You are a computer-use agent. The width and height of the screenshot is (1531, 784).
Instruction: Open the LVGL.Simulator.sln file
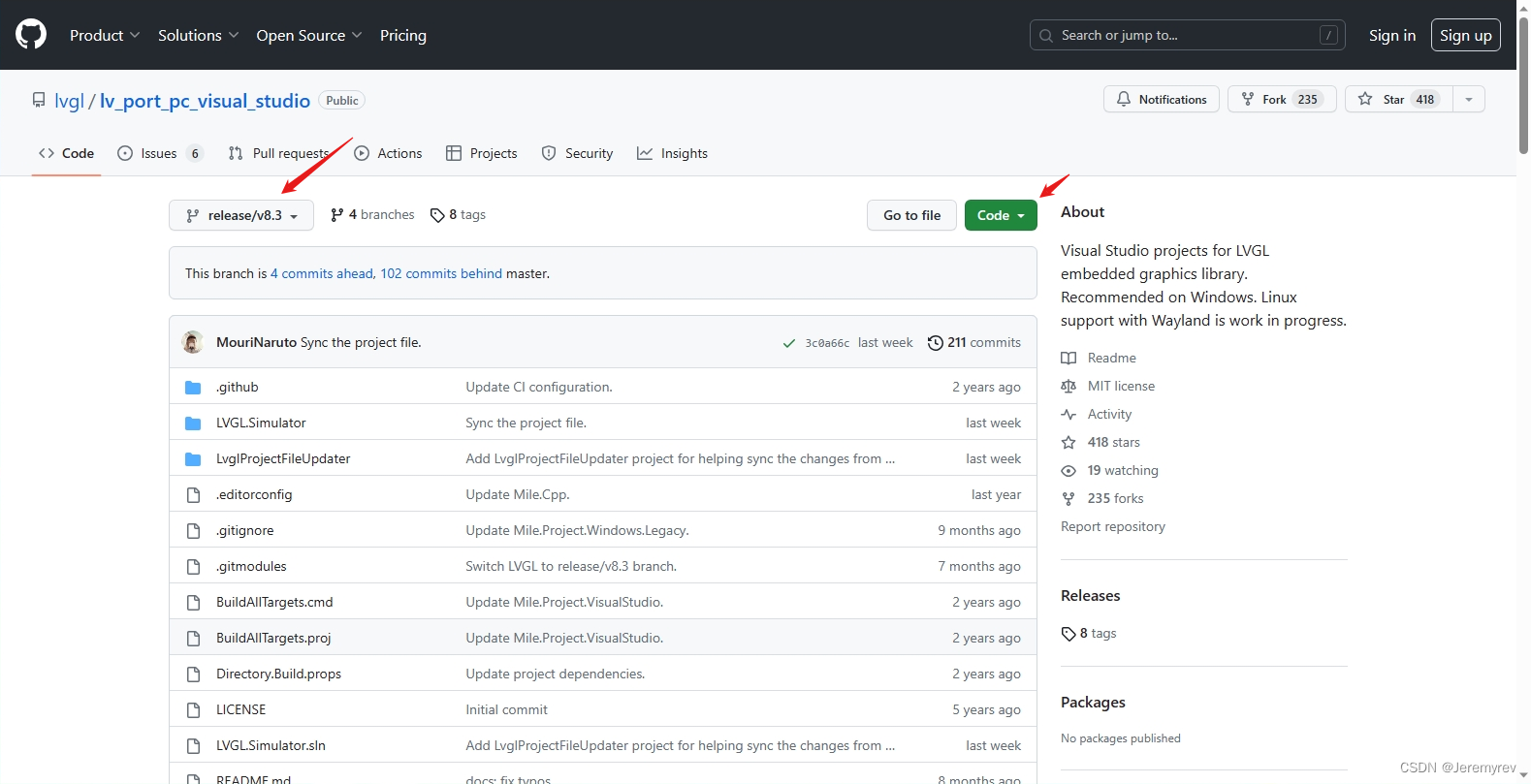(x=271, y=745)
